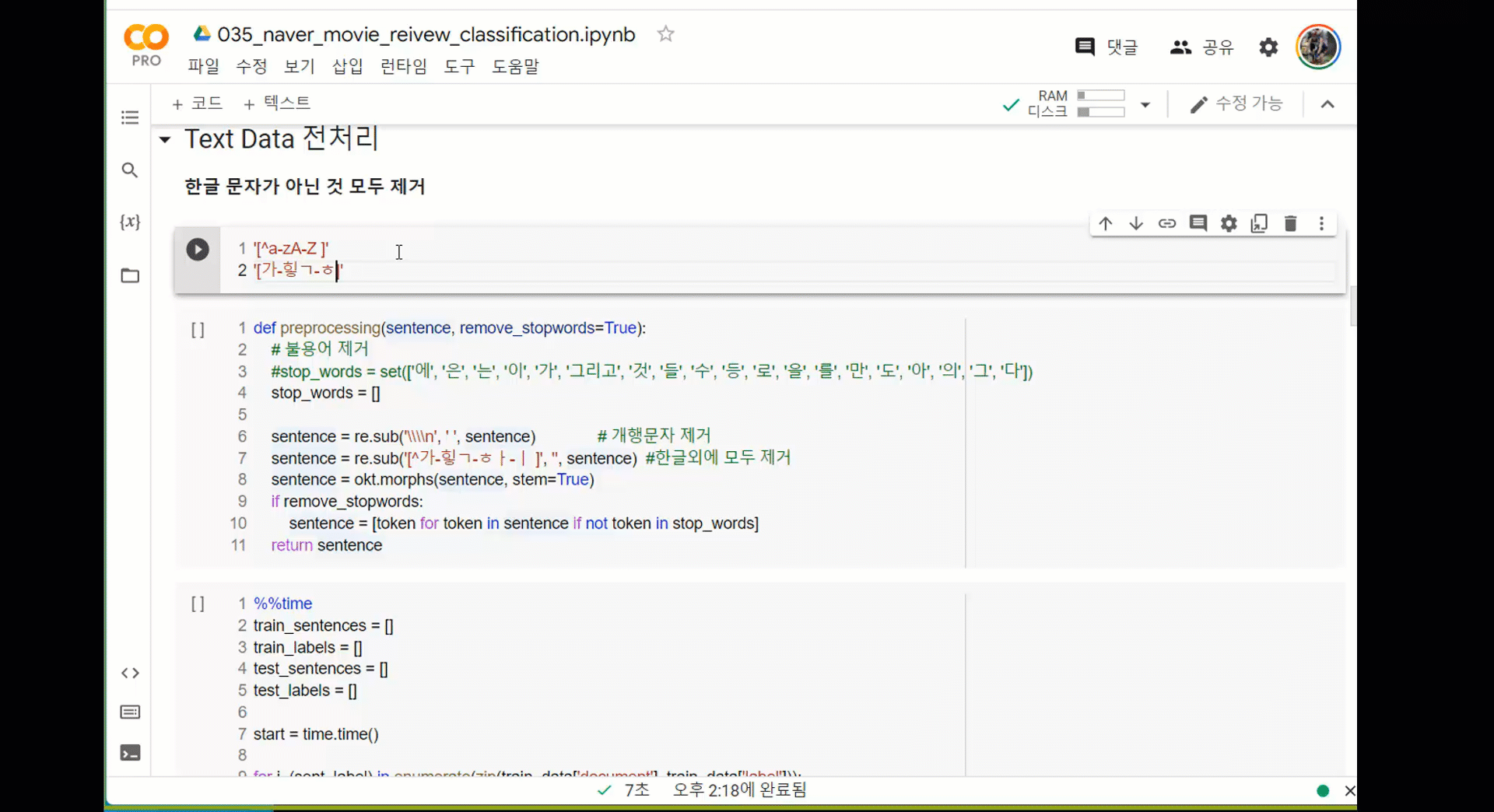Click the execution completed status text

click(x=740, y=790)
